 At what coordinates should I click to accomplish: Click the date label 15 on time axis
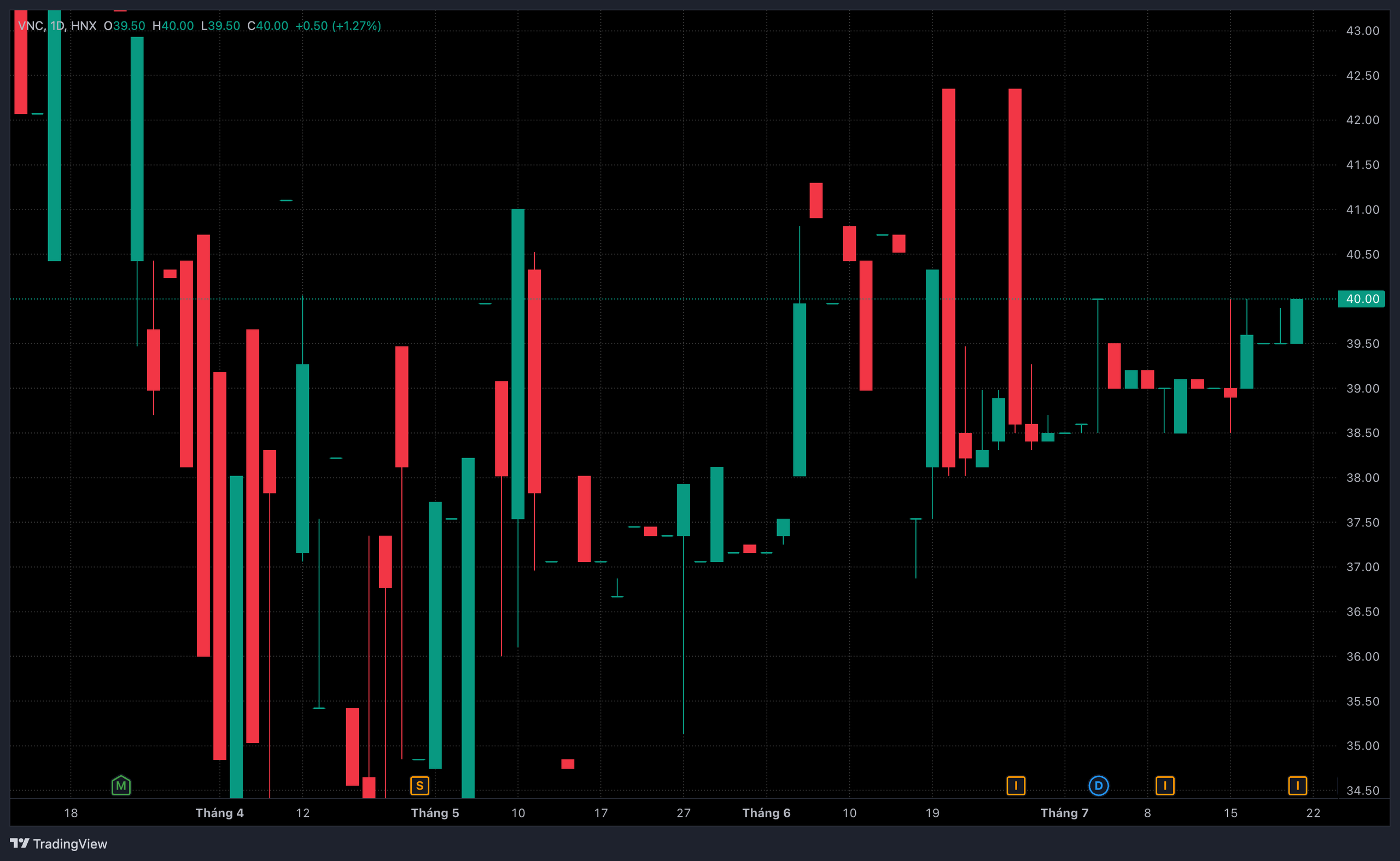click(x=1230, y=812)
